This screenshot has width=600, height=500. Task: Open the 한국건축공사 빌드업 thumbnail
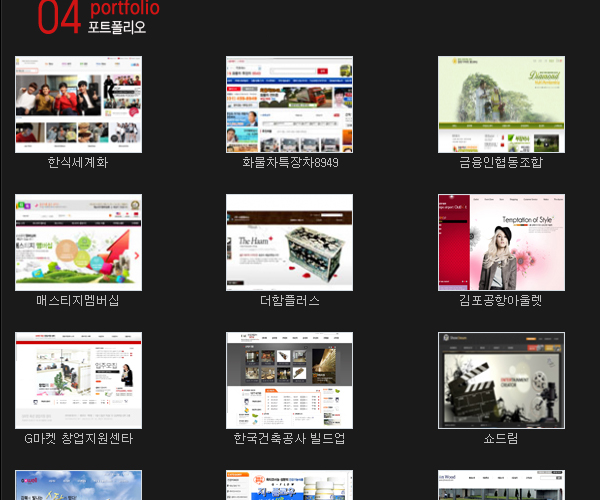(x=289, y=380)
